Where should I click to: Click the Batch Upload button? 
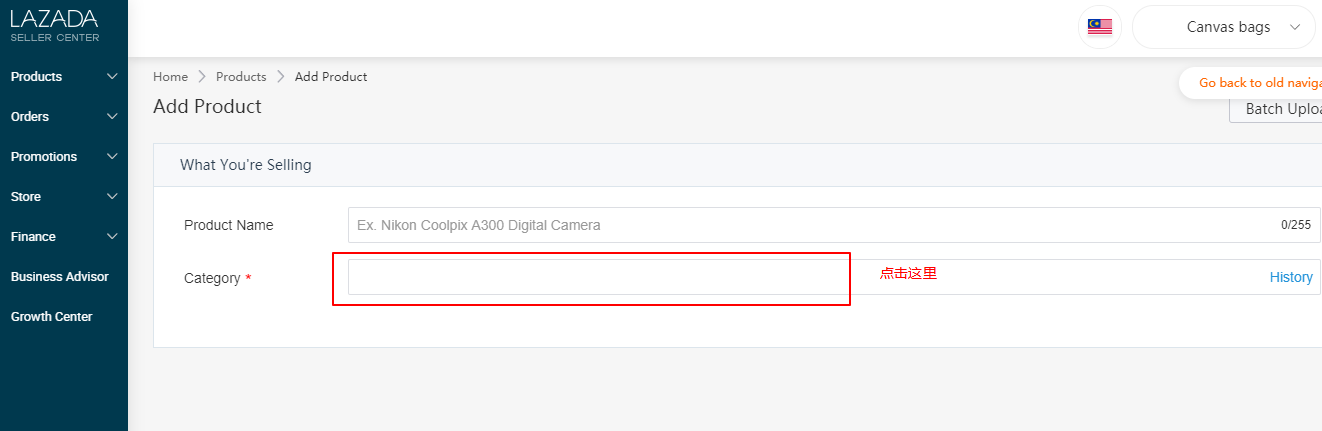tap(1276, 109)
